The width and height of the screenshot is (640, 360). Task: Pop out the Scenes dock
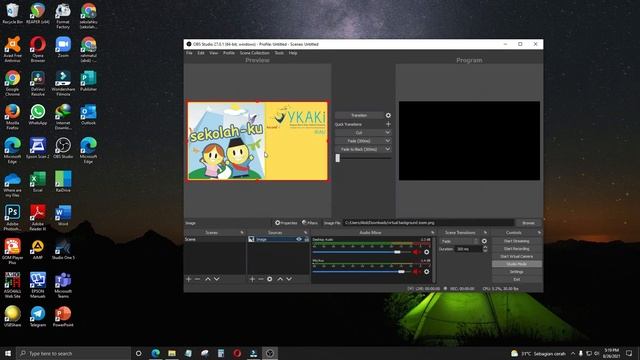(242, 233)
